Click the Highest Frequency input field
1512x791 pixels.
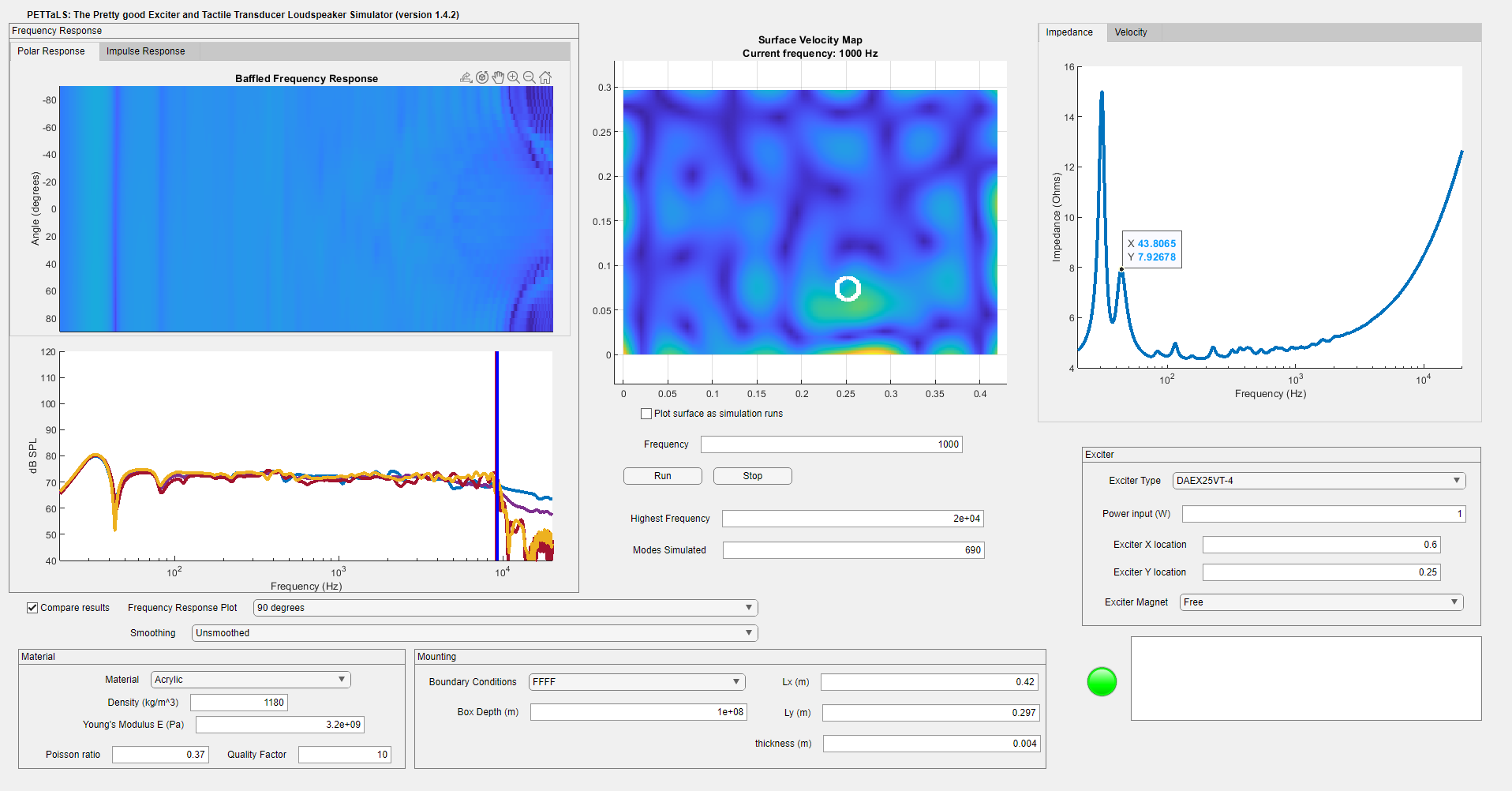tap(853, 519)
